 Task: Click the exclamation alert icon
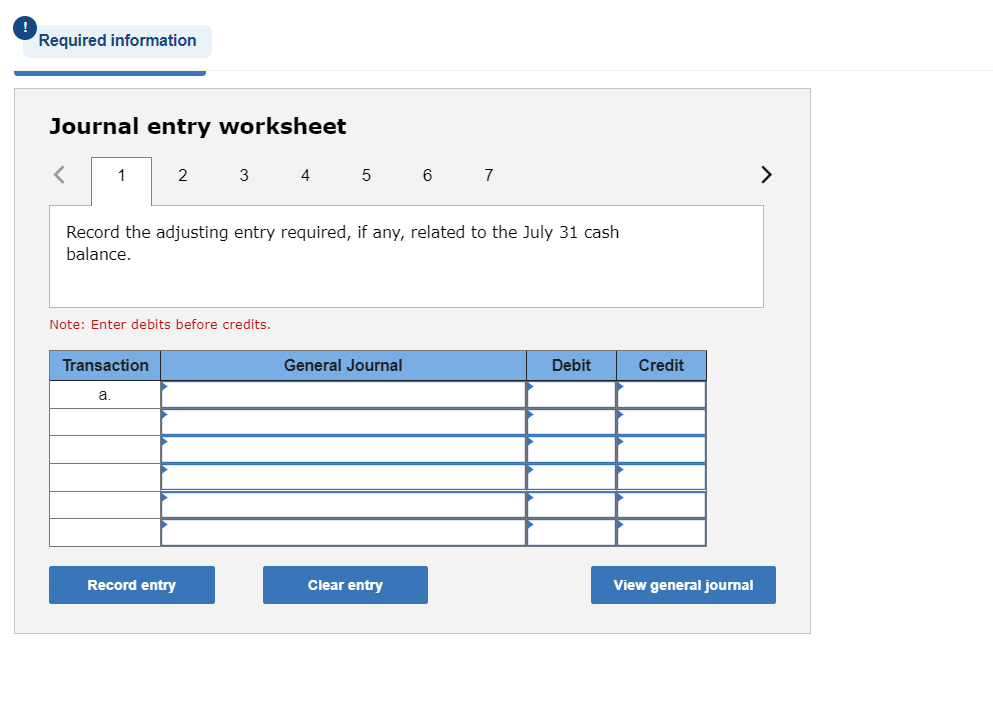[23, 26]
